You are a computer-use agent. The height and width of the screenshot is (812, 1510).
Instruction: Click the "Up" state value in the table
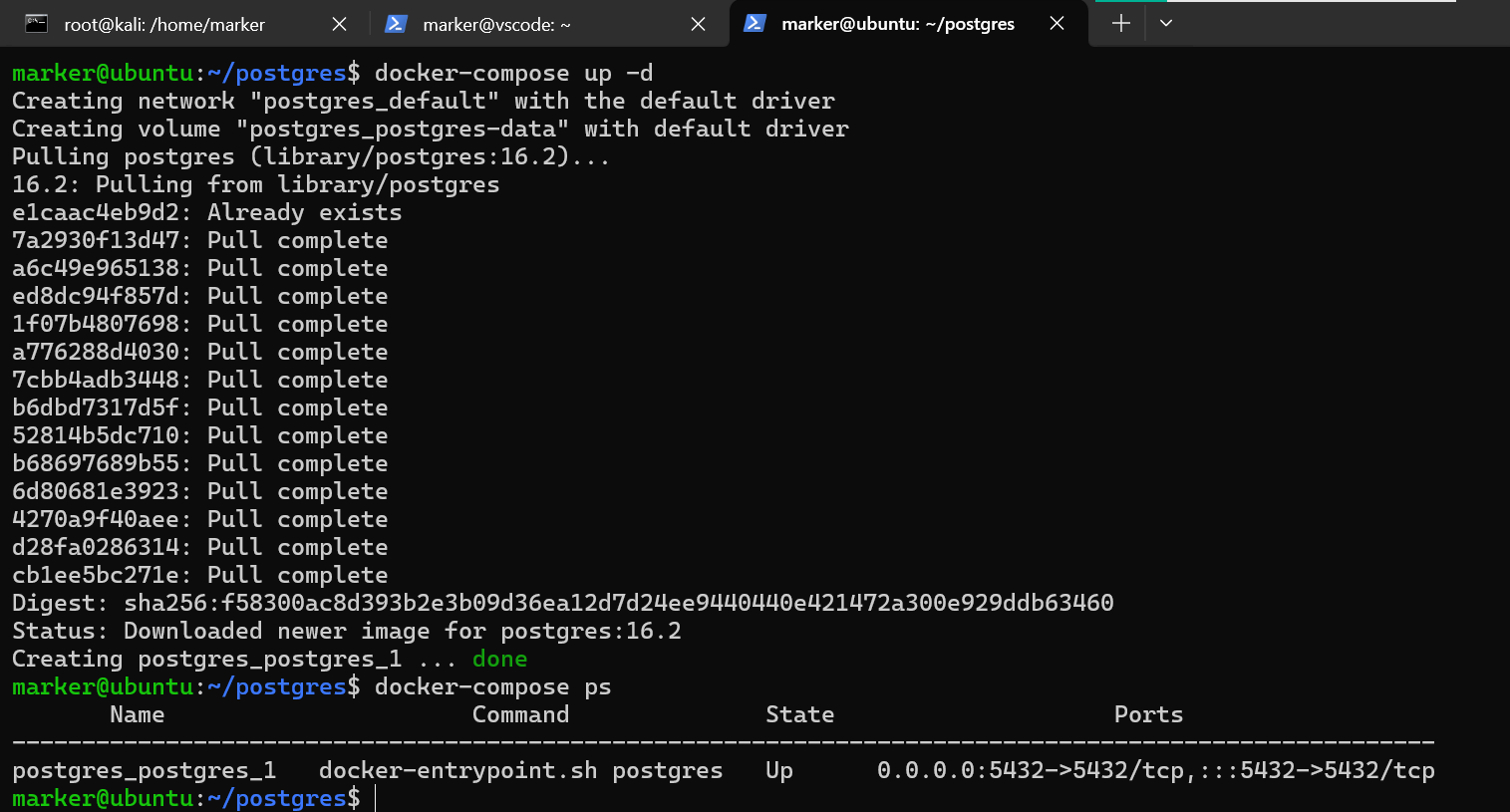(x=779, y=770)
